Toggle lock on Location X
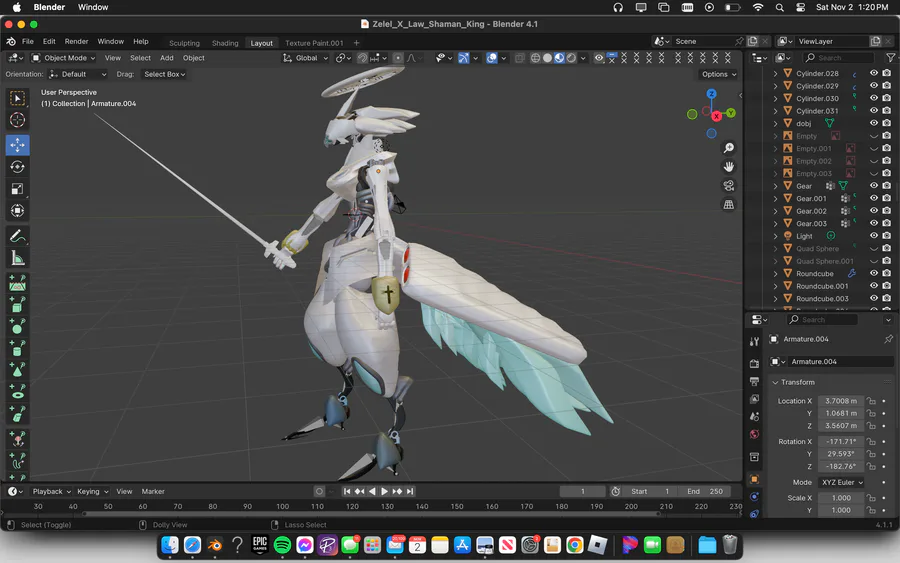This screenshot has width=900, height=563. [871, 401]
